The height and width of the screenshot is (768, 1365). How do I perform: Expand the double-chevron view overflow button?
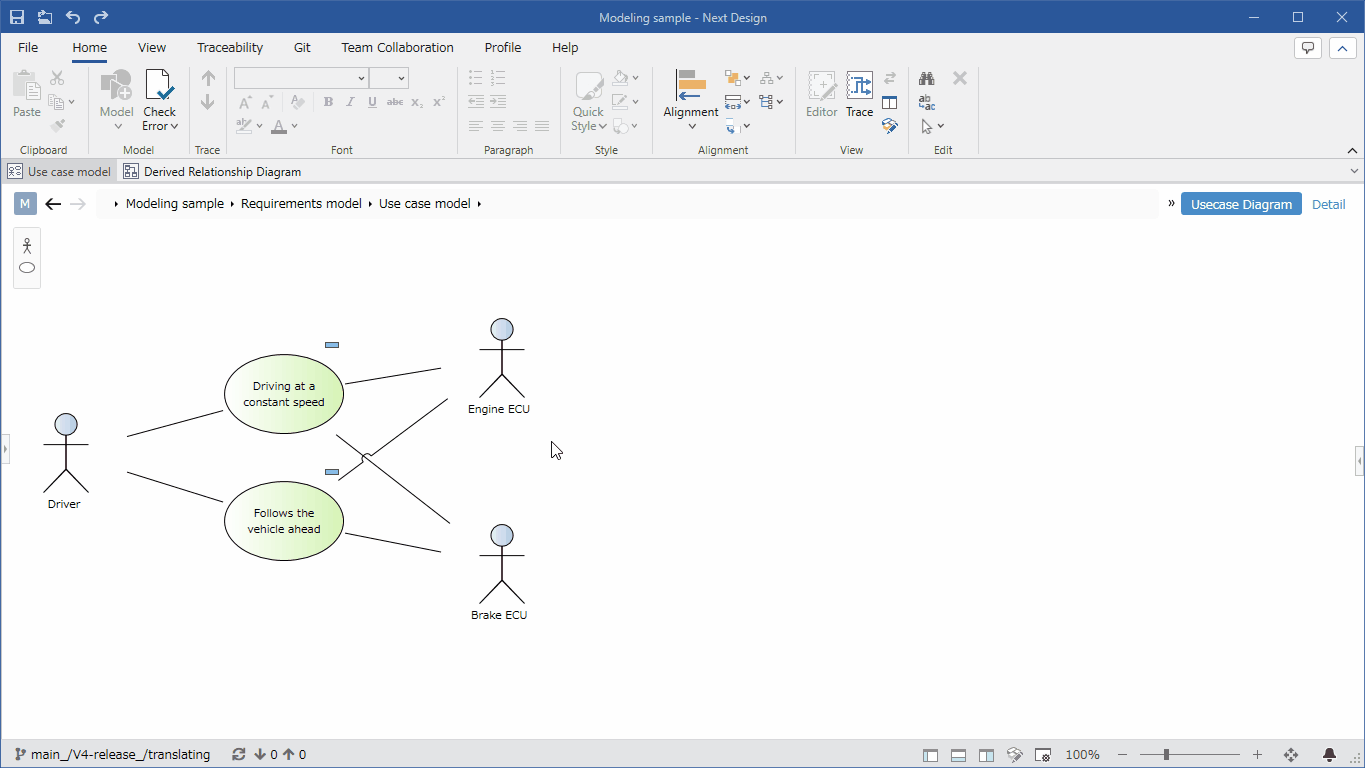[x=1171, y=203]
